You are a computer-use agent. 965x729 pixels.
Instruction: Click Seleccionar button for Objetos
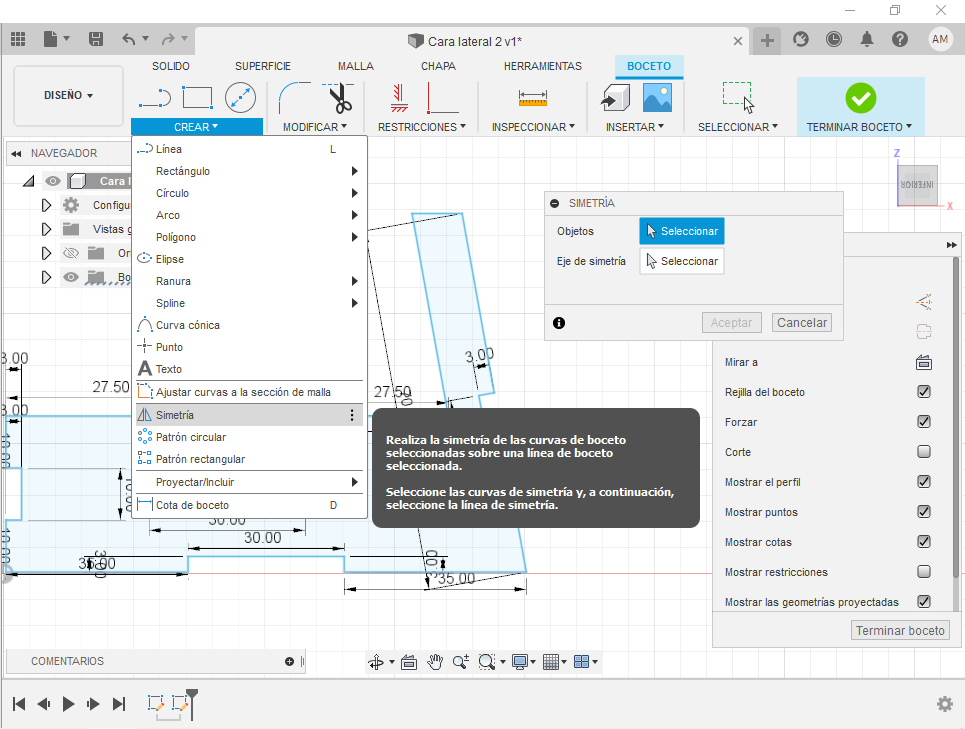(682, 231)
